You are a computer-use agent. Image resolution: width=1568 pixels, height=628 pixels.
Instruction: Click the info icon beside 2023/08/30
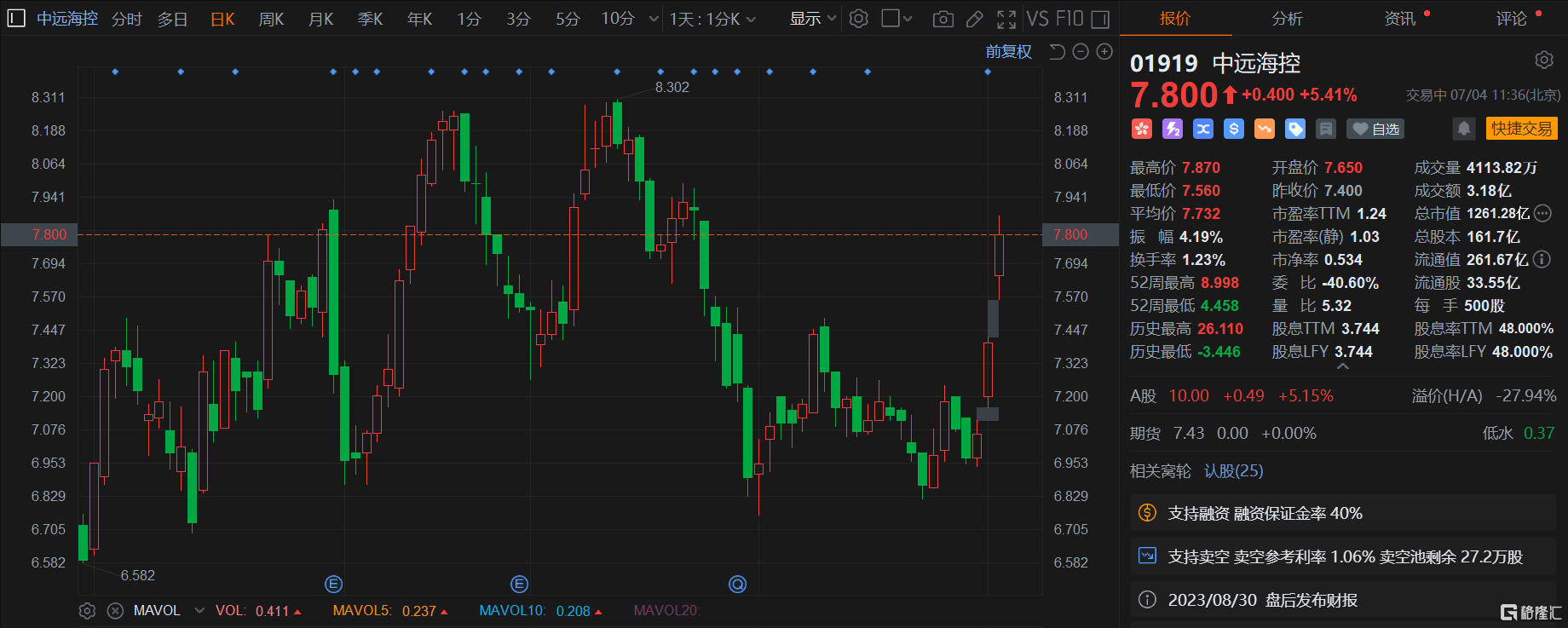(1148, 600)
